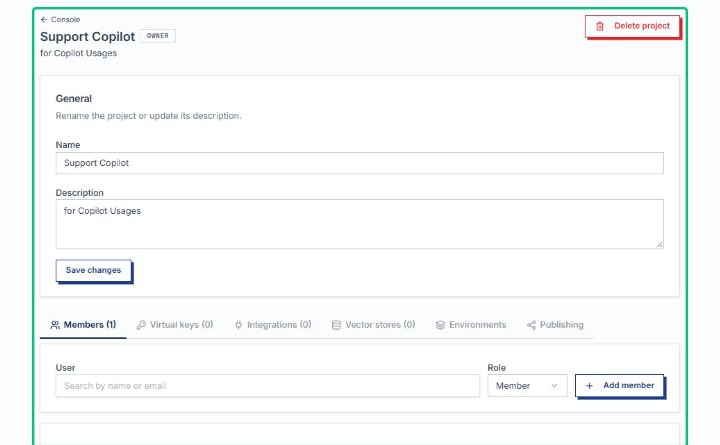Screen dimensions: 720x445
Task: Click the share icon for Publishing
Action: pos(531,325)
